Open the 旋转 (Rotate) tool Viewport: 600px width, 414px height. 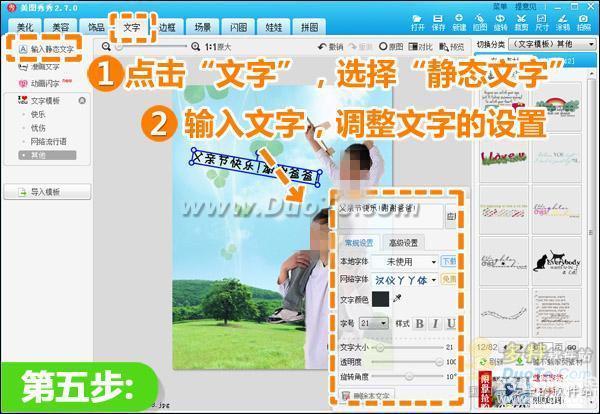(500, 23)
